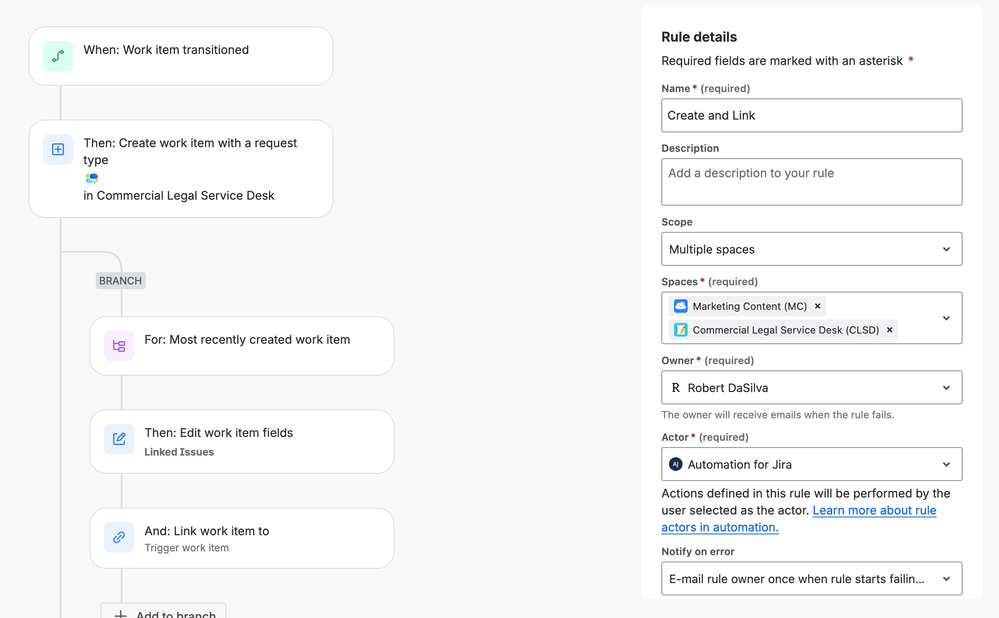Click the rule Name input field

[x=811, y=116]
